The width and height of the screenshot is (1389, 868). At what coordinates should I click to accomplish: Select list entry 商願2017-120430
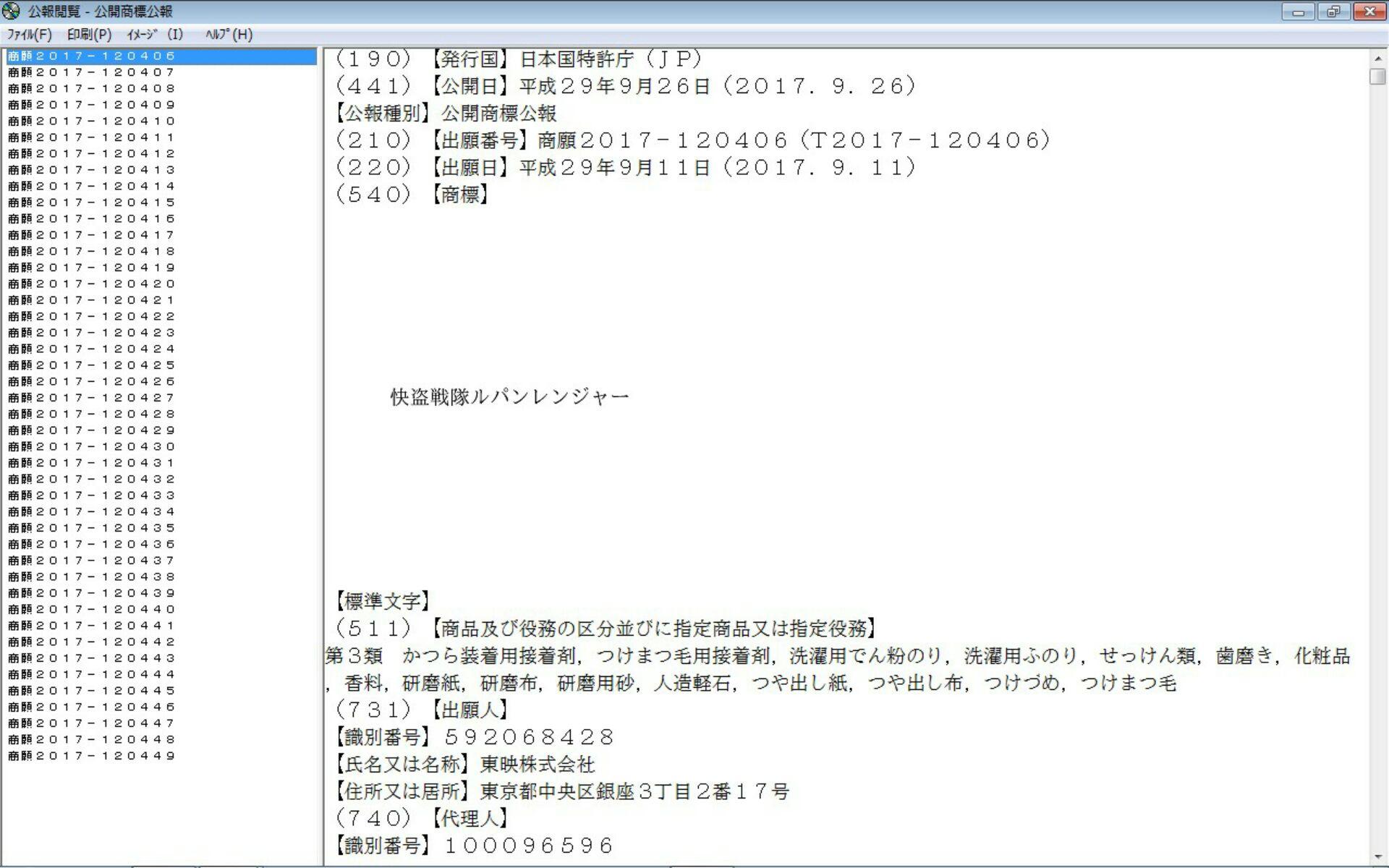(92, 446)
